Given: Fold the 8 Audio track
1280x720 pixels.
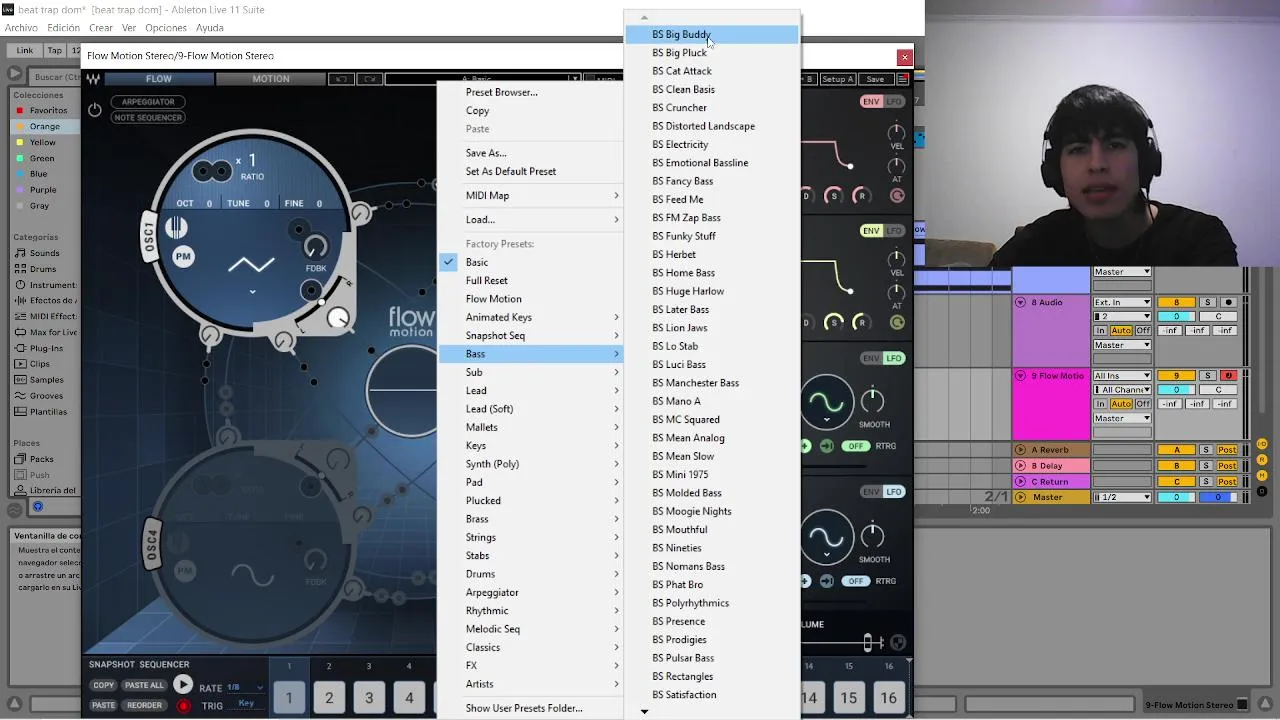Looking at the screenshot, I should [x=1020, y=302].
